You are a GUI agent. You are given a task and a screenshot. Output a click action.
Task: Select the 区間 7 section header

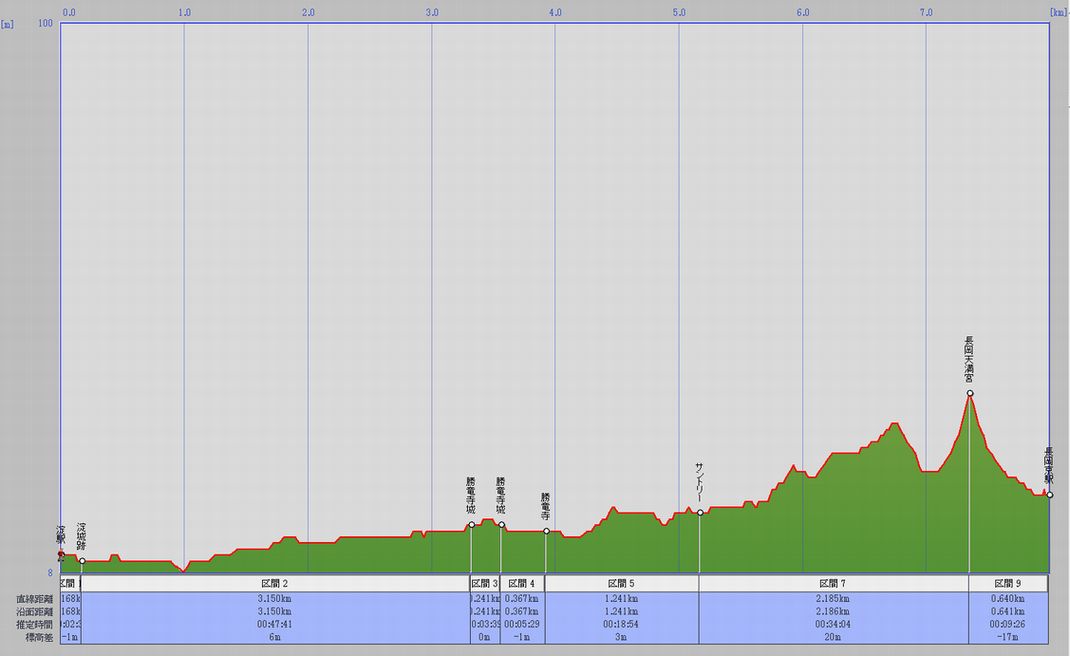tap(833, 583)
